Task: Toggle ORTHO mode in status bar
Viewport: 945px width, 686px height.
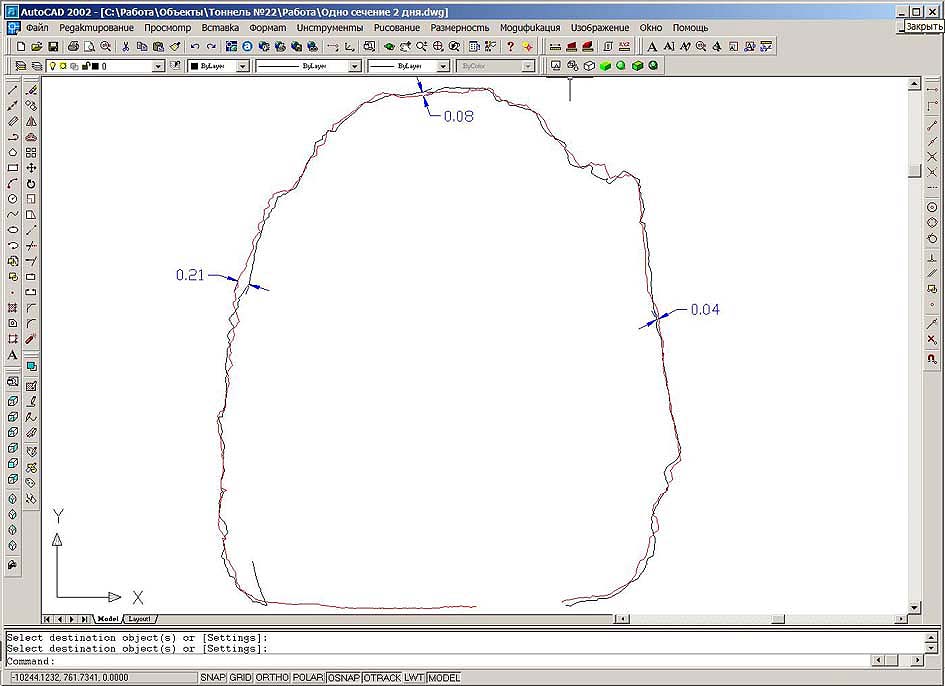Action: point(272,678)
